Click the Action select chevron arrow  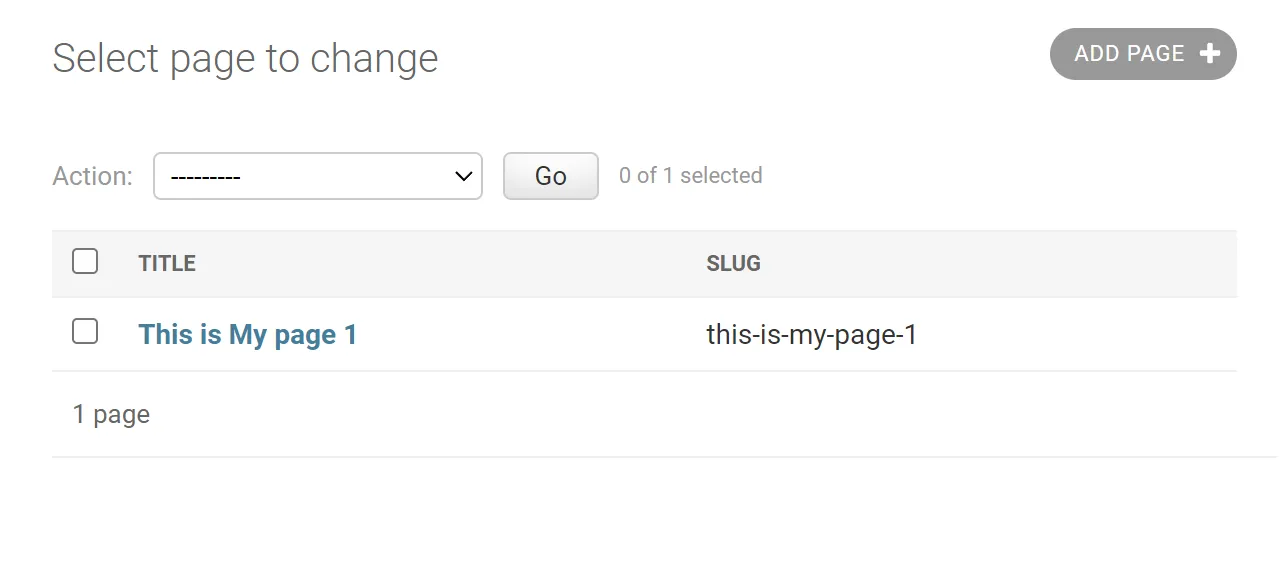463,176
